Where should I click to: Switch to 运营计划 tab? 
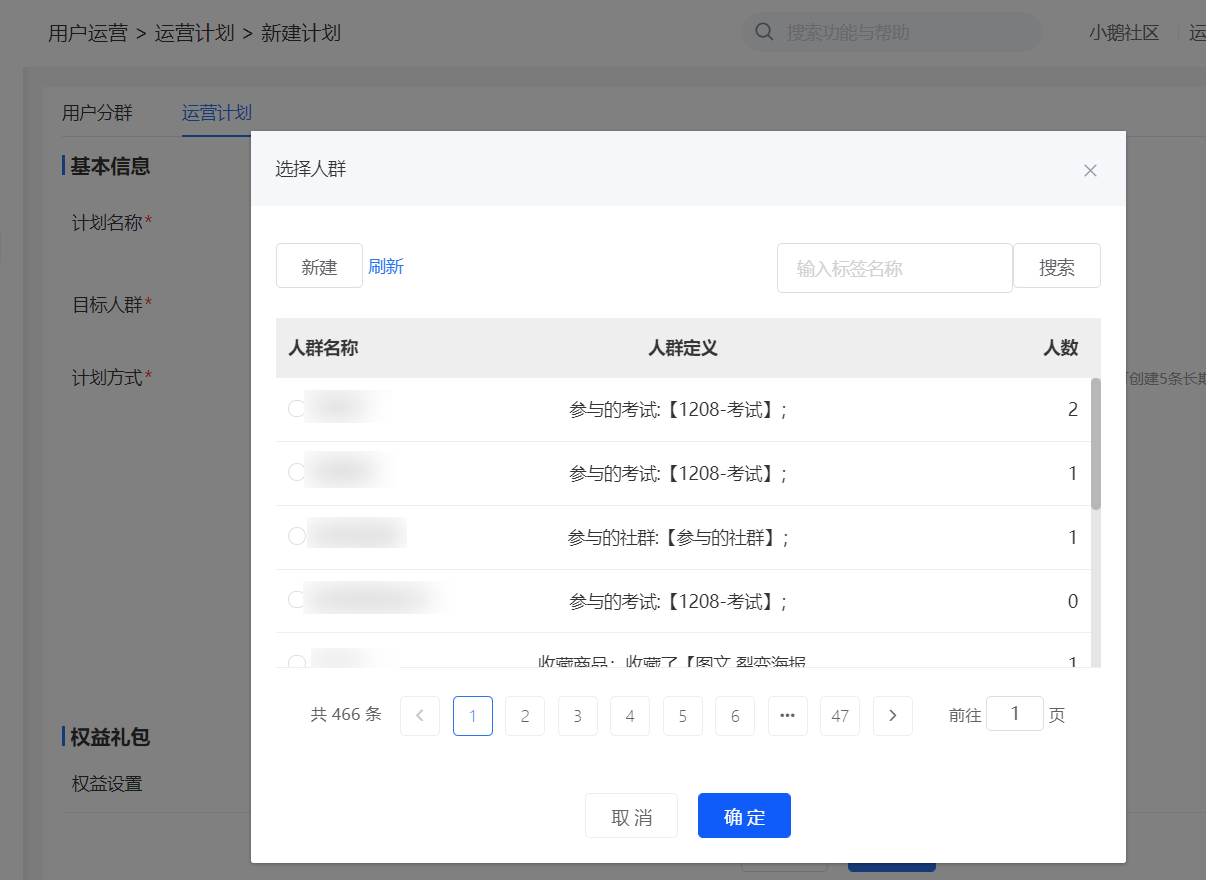pos(217,113)
